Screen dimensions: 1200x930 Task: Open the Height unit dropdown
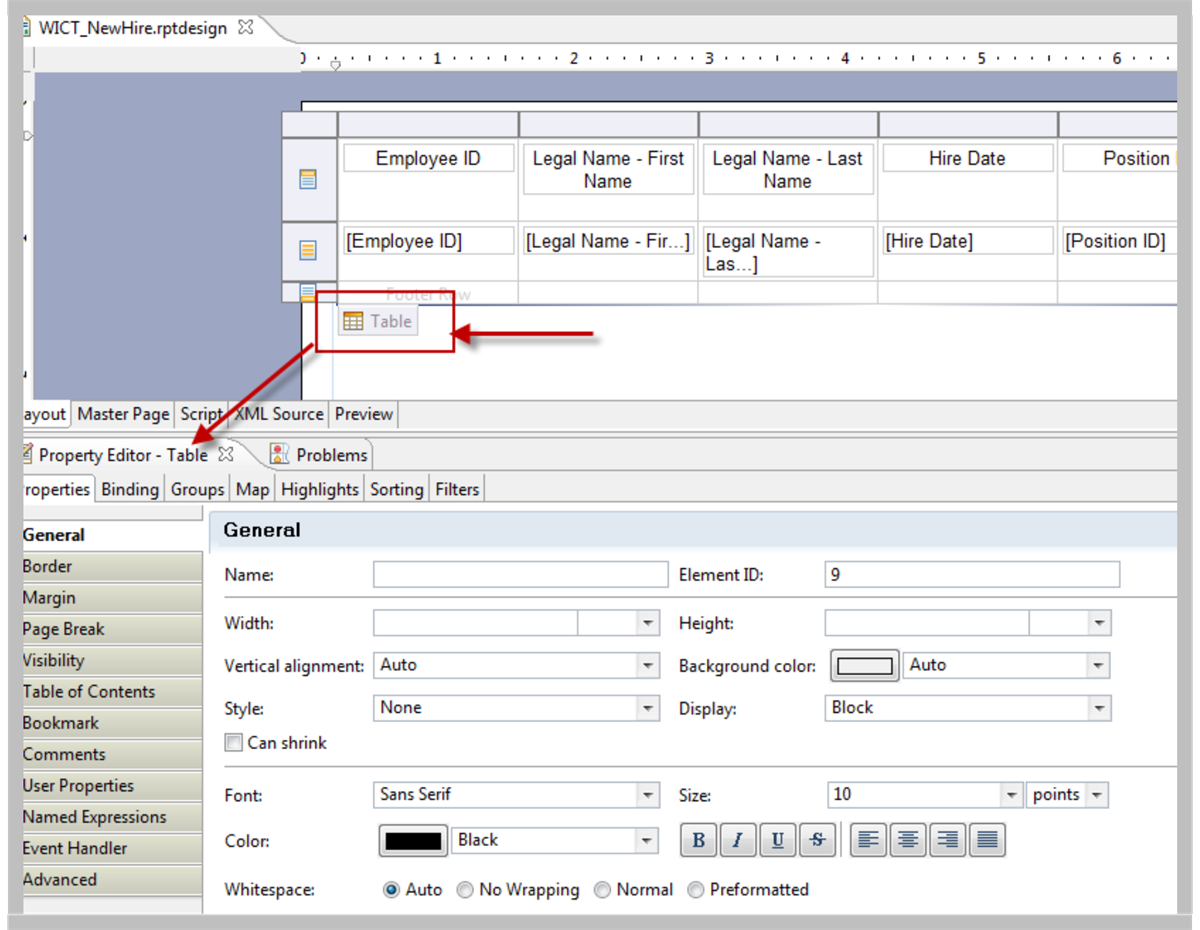pos(1100,623)
